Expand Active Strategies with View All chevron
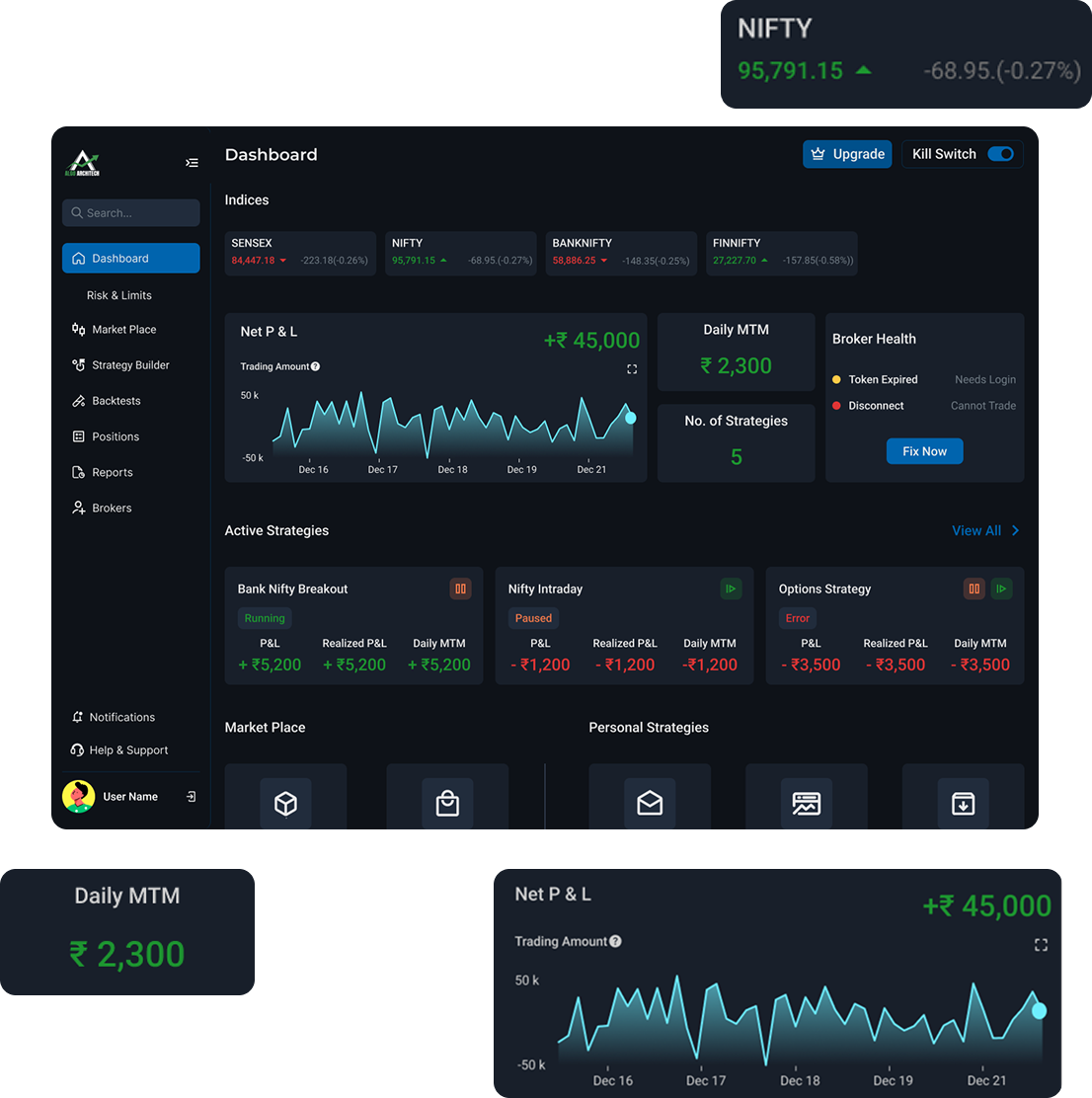 [x=1015, y=531]
